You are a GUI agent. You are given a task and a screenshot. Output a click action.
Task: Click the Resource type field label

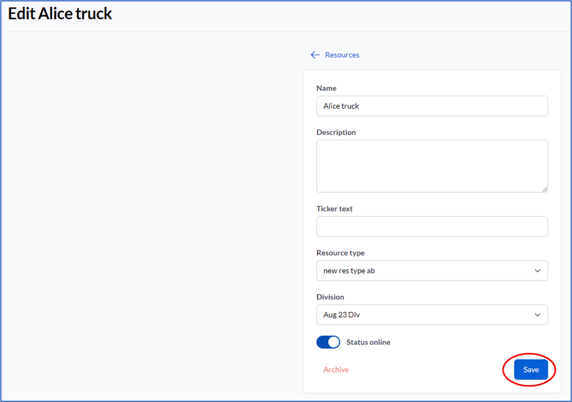pos(340,253)
